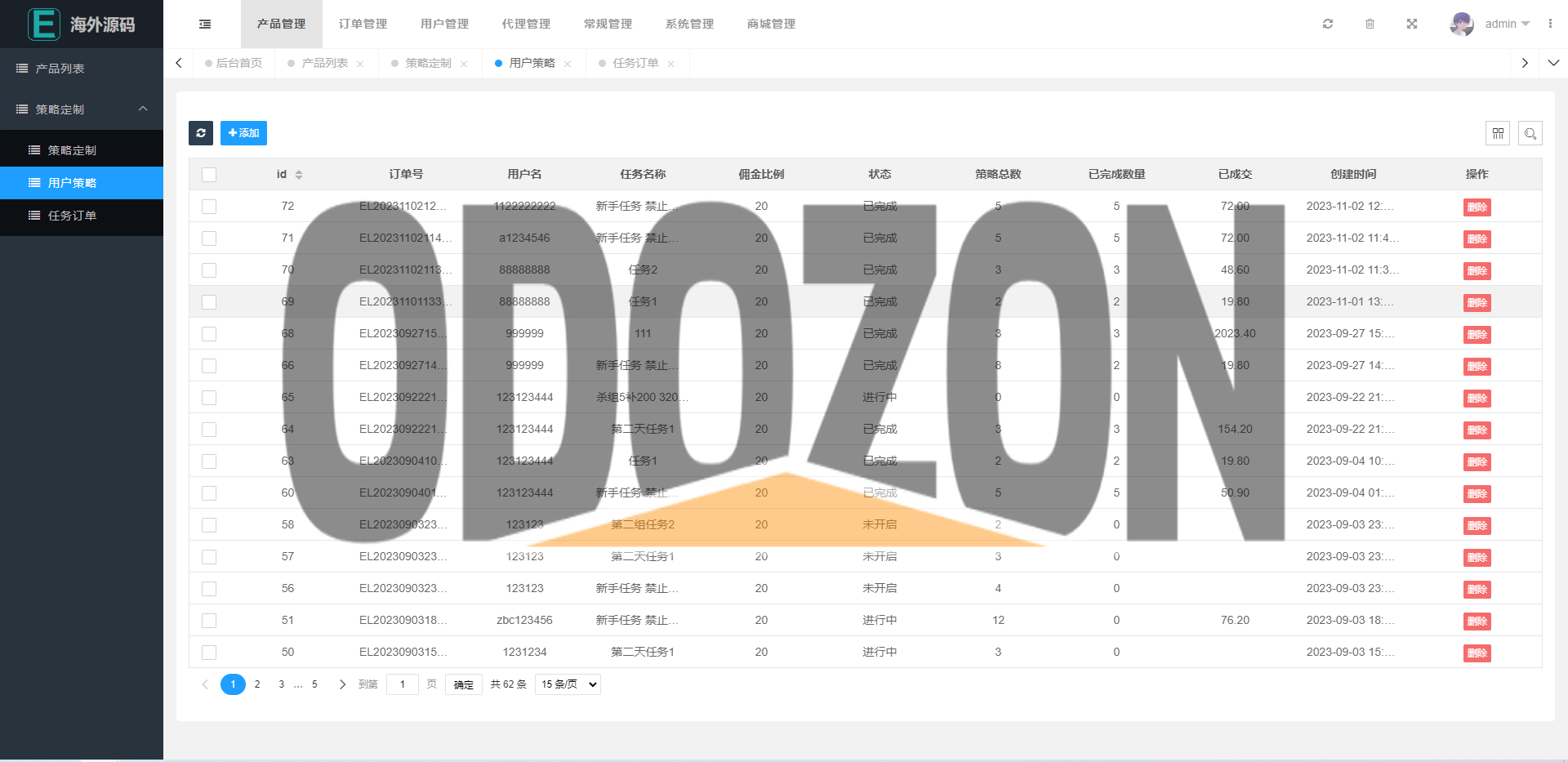Viewport: 1568px width, 762px height.
Task: Click the 76.20 已成交 value
Action: [x=1235, y=621]
